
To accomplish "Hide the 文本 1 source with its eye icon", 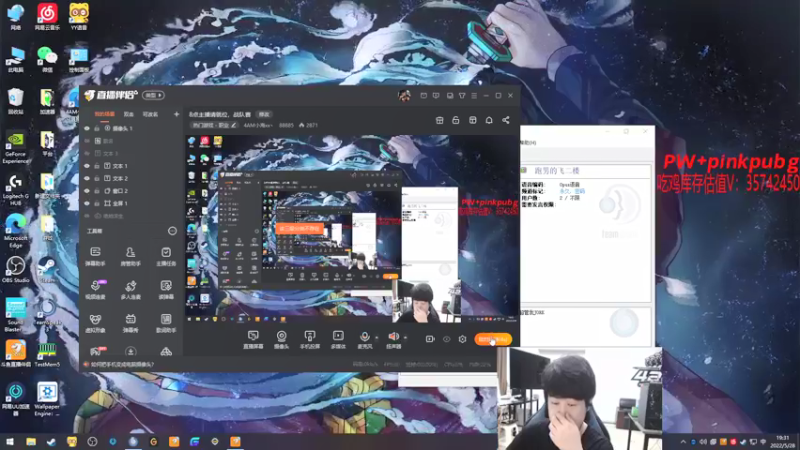I will (87, 166).
